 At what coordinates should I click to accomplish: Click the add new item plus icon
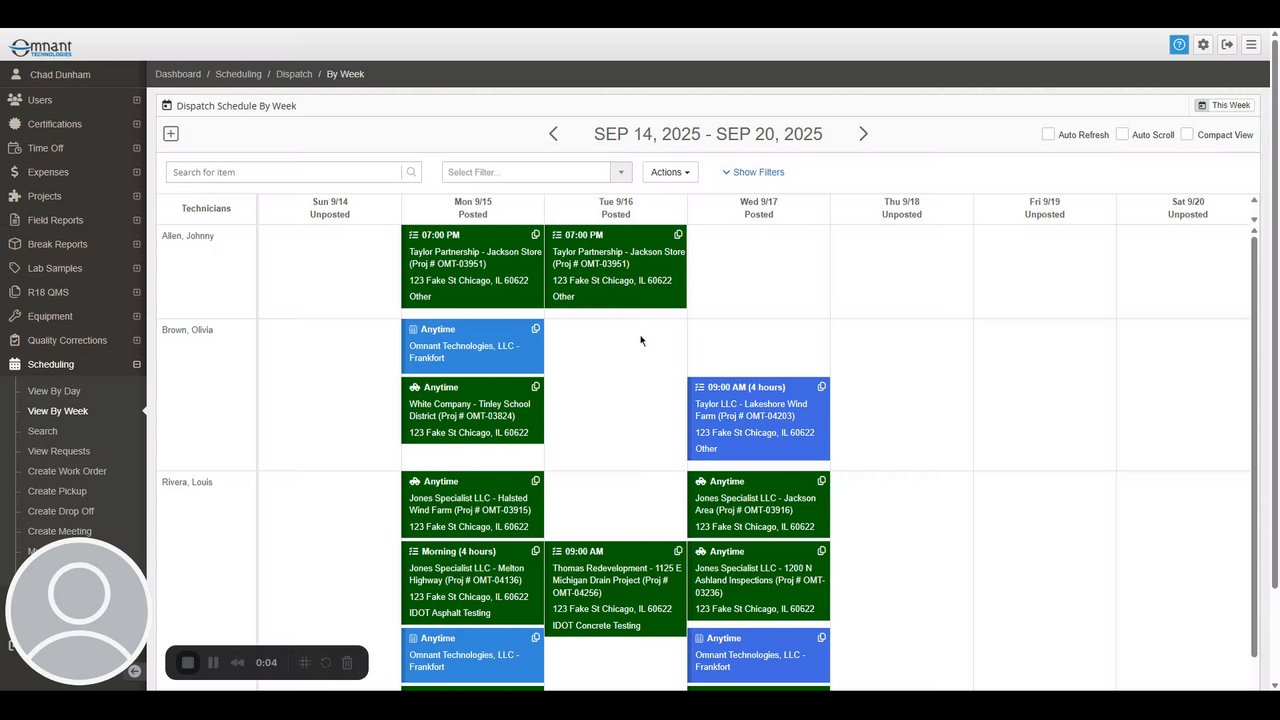tap(171, 134)
